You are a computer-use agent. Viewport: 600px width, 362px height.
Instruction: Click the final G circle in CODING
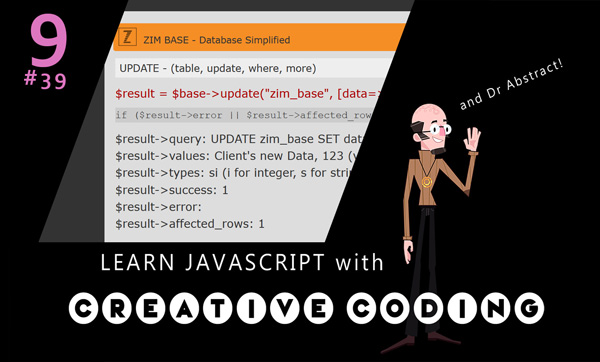pos(529,308)
